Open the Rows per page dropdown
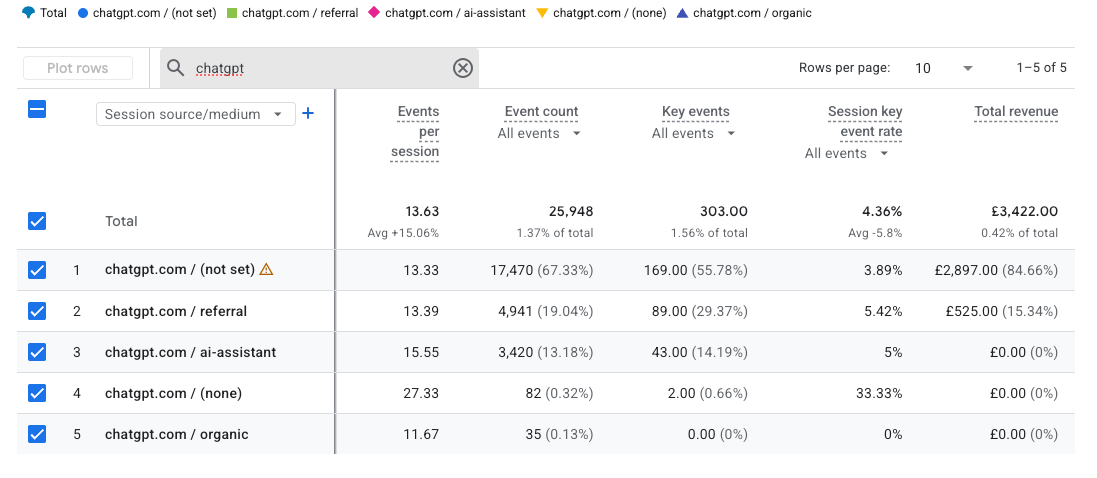The image size is (1097, 478). point(944,68)
